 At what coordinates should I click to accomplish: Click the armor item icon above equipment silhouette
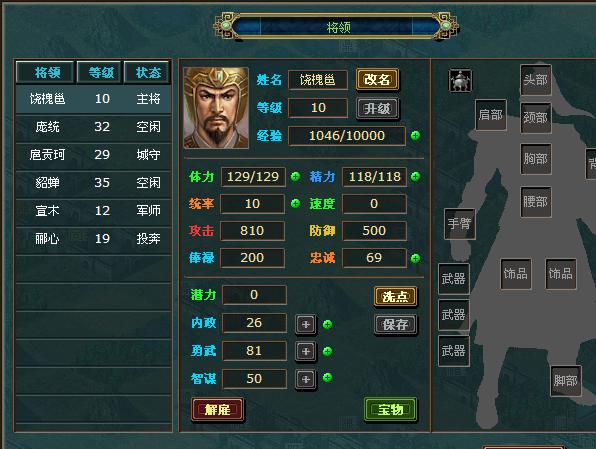pos(460,81)
